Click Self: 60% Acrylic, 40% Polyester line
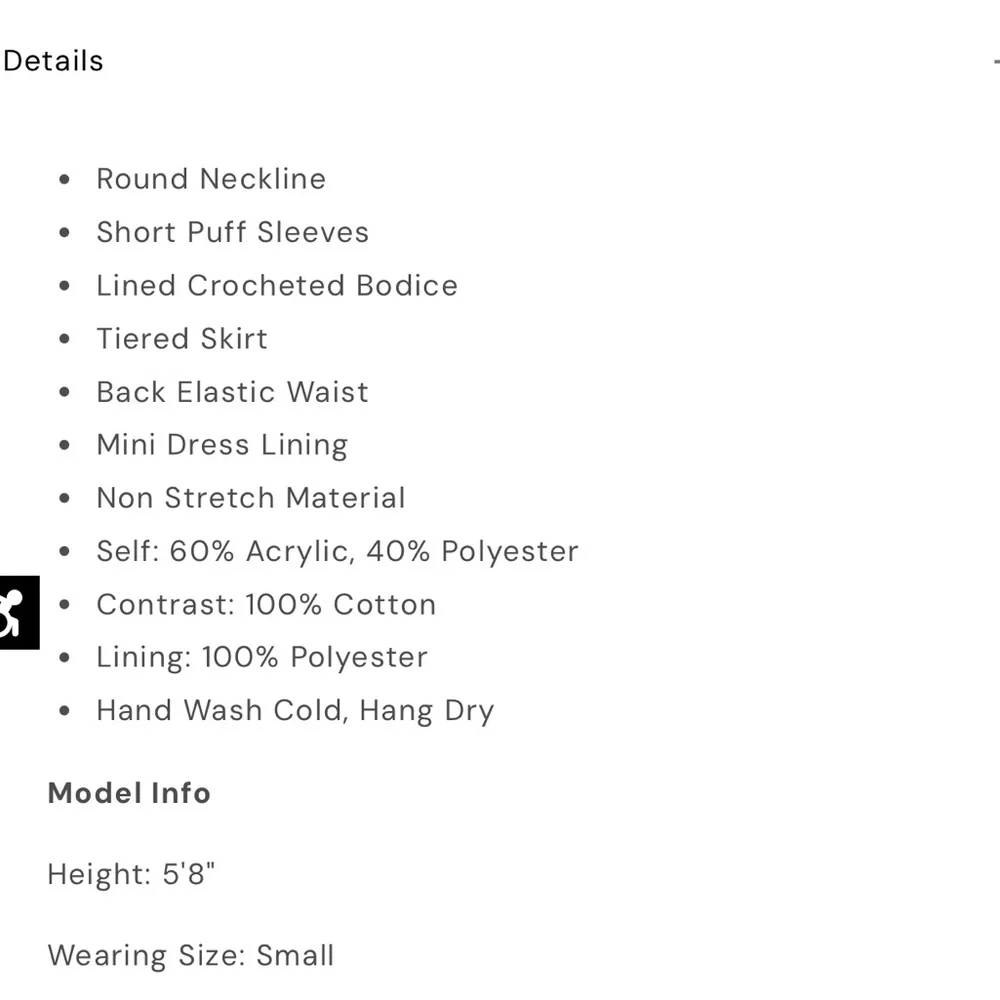The width and height of the screenshot is (1000, 1000). [337, 551]
